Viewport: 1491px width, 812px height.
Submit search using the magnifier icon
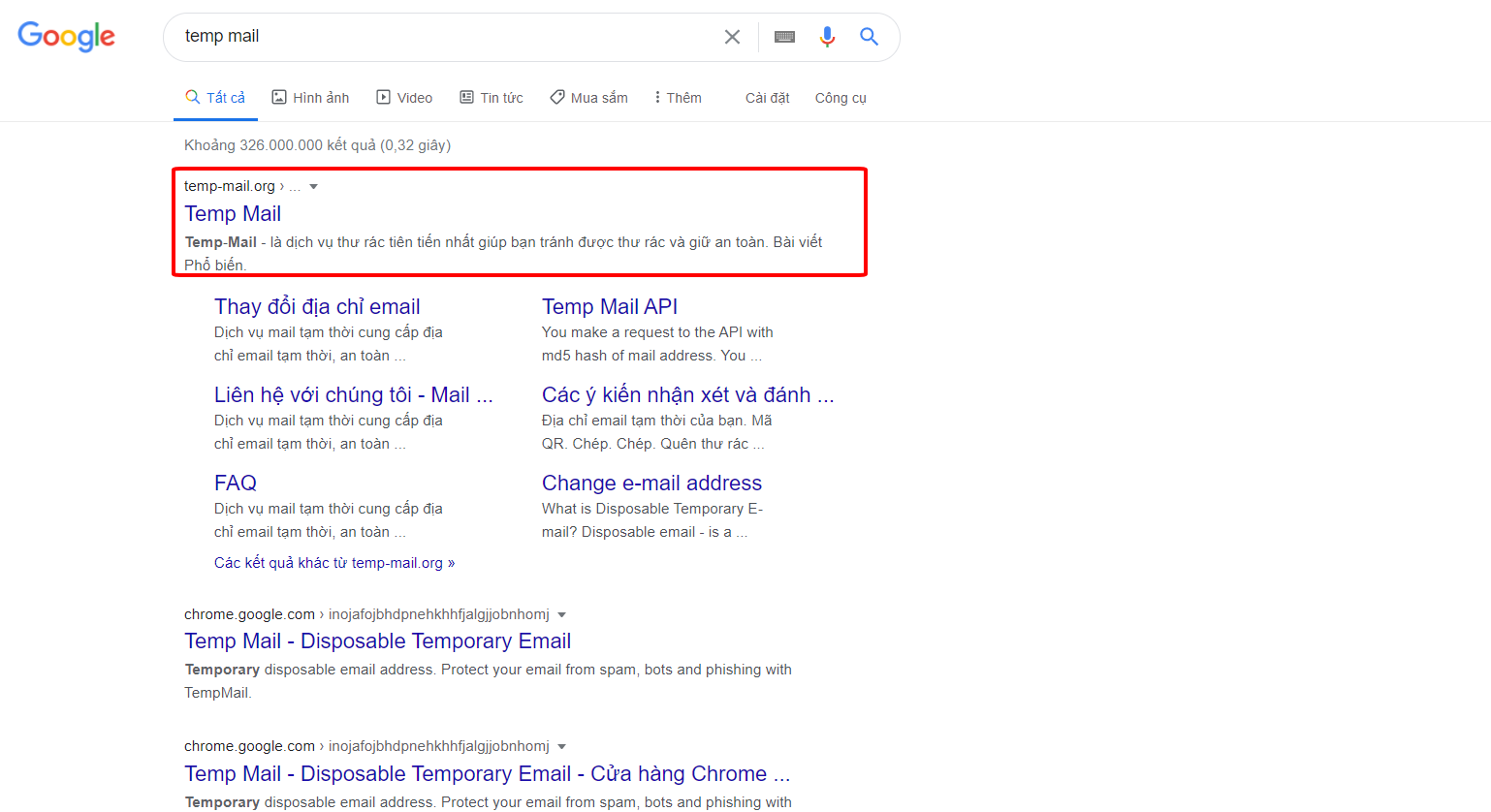[x=869, y=37]
